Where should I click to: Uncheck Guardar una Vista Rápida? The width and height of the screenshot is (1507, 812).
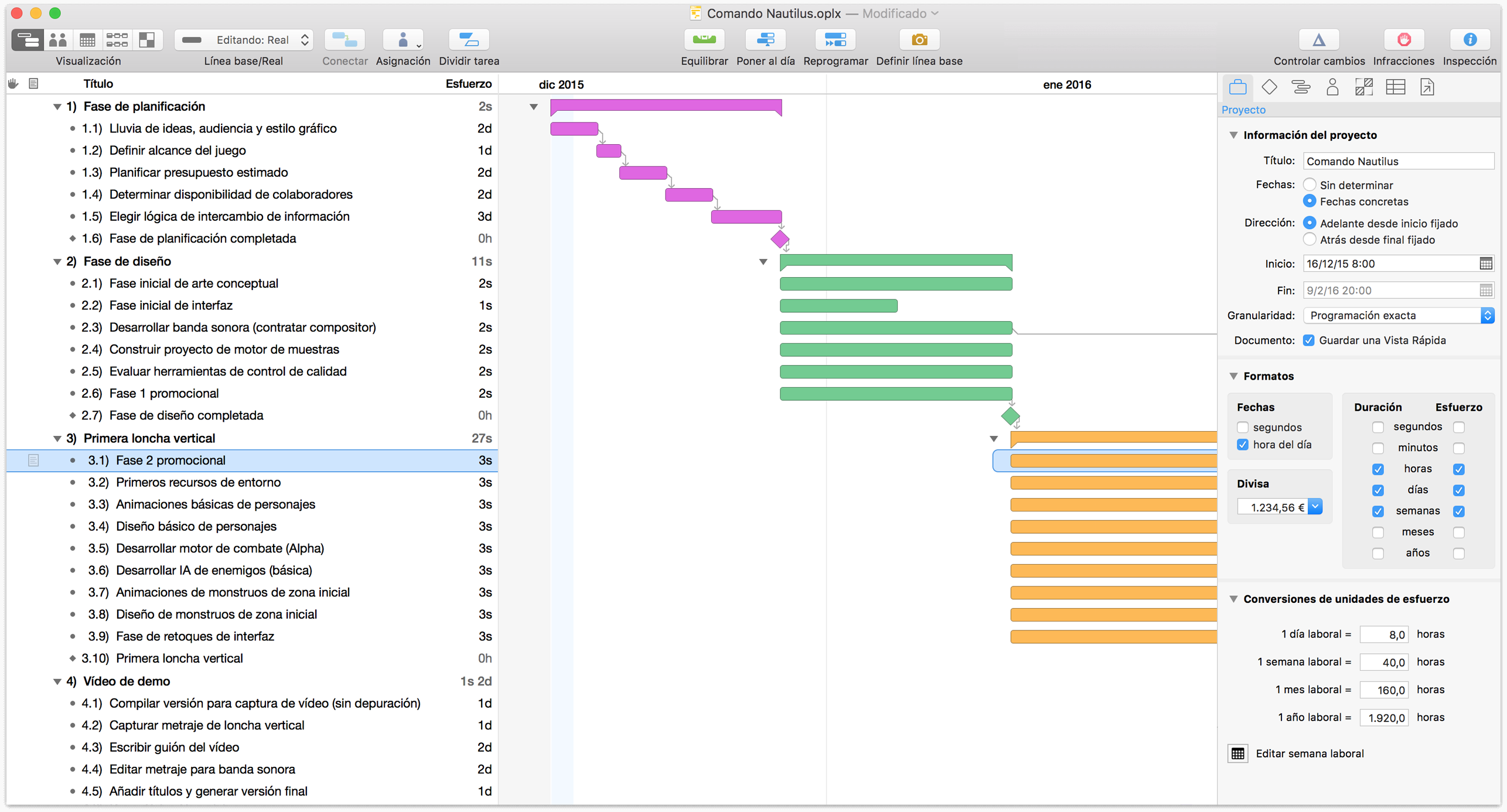[1309, 340]
